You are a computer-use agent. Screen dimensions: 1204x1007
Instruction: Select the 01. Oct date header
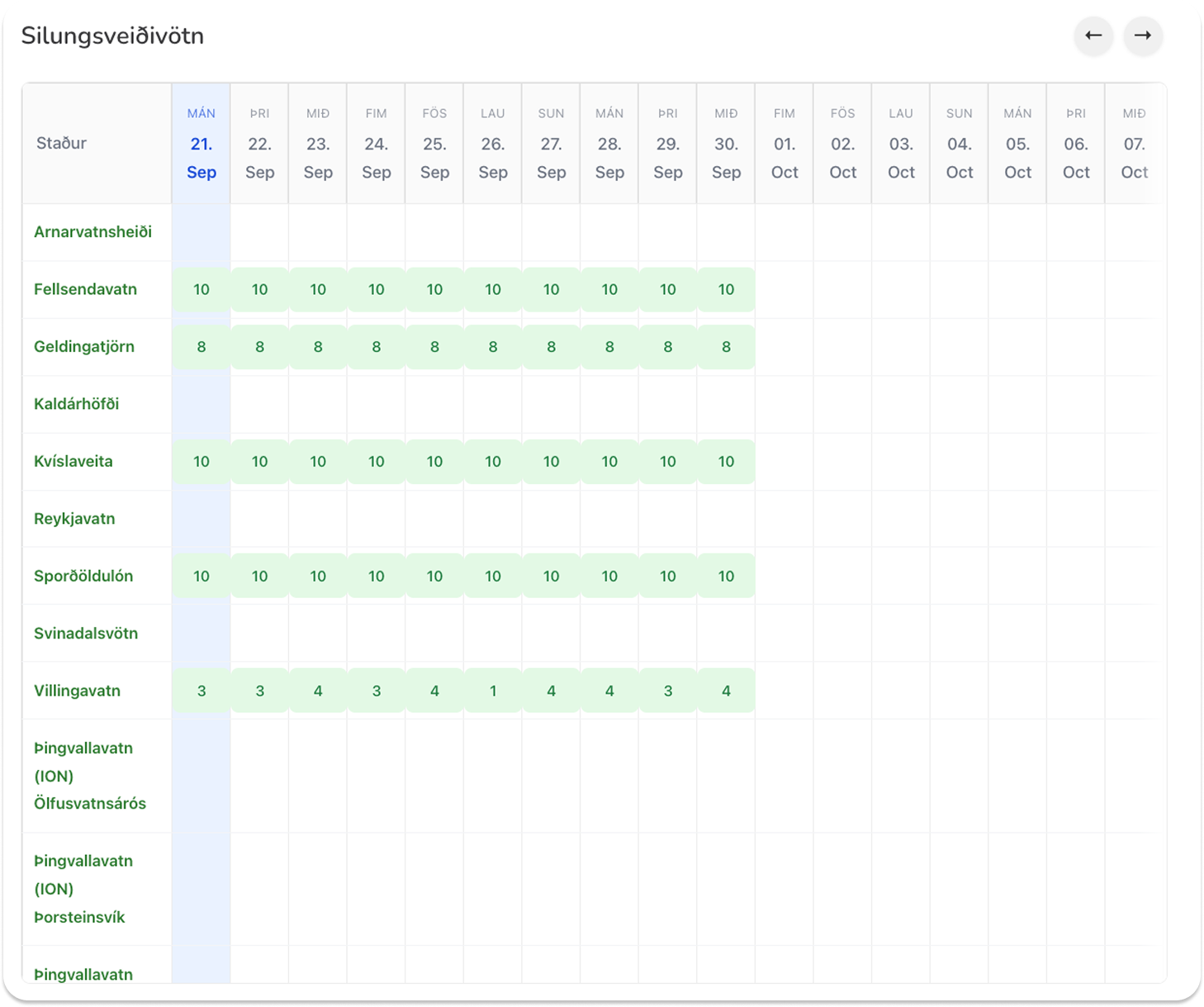point(784,144)
